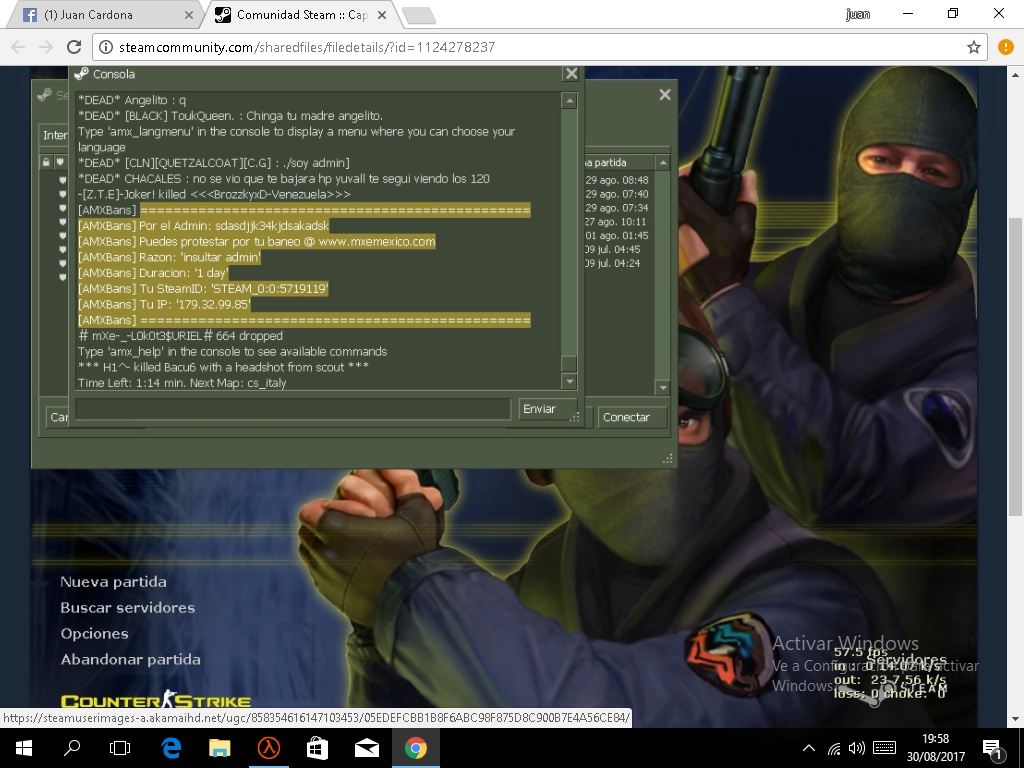Open the network status tray icon
The image size is (1024, 768).
tap(834, 748)
